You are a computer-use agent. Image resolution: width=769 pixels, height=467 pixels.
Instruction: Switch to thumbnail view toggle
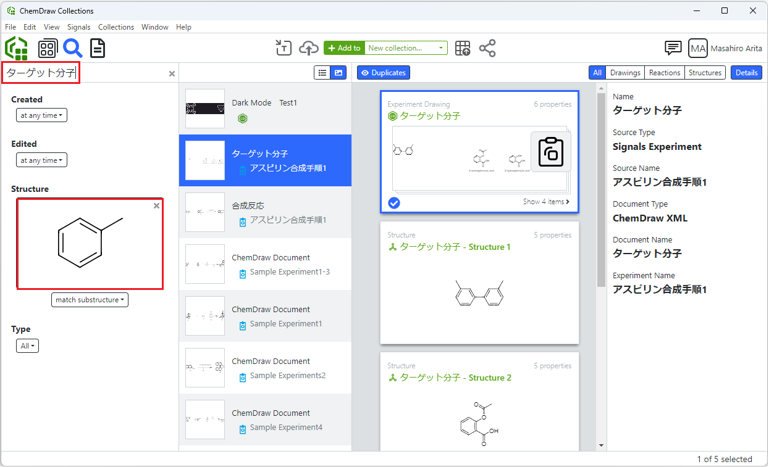click(x=339, y=73)
